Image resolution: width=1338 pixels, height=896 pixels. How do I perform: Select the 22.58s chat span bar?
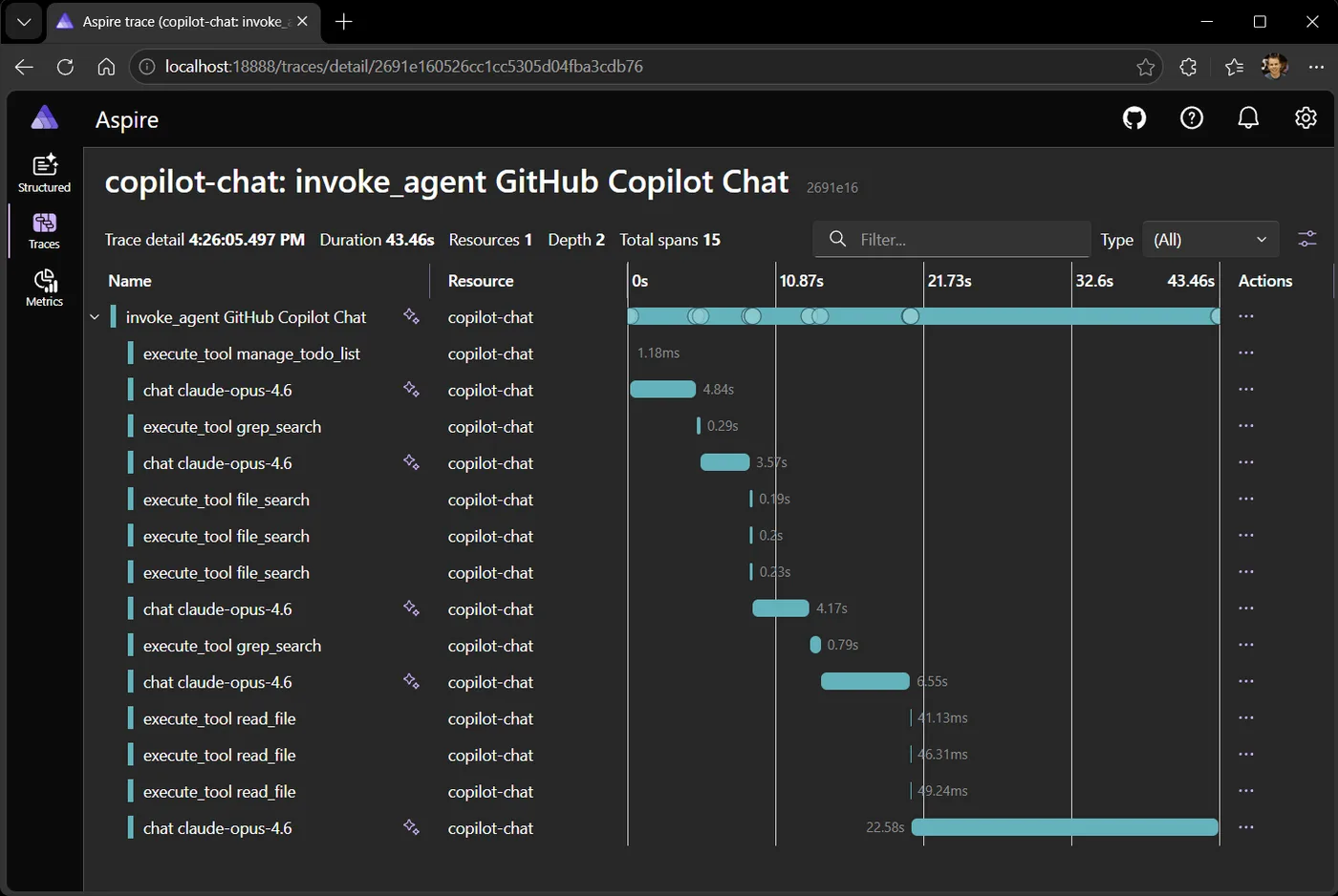pos(1065,827)
